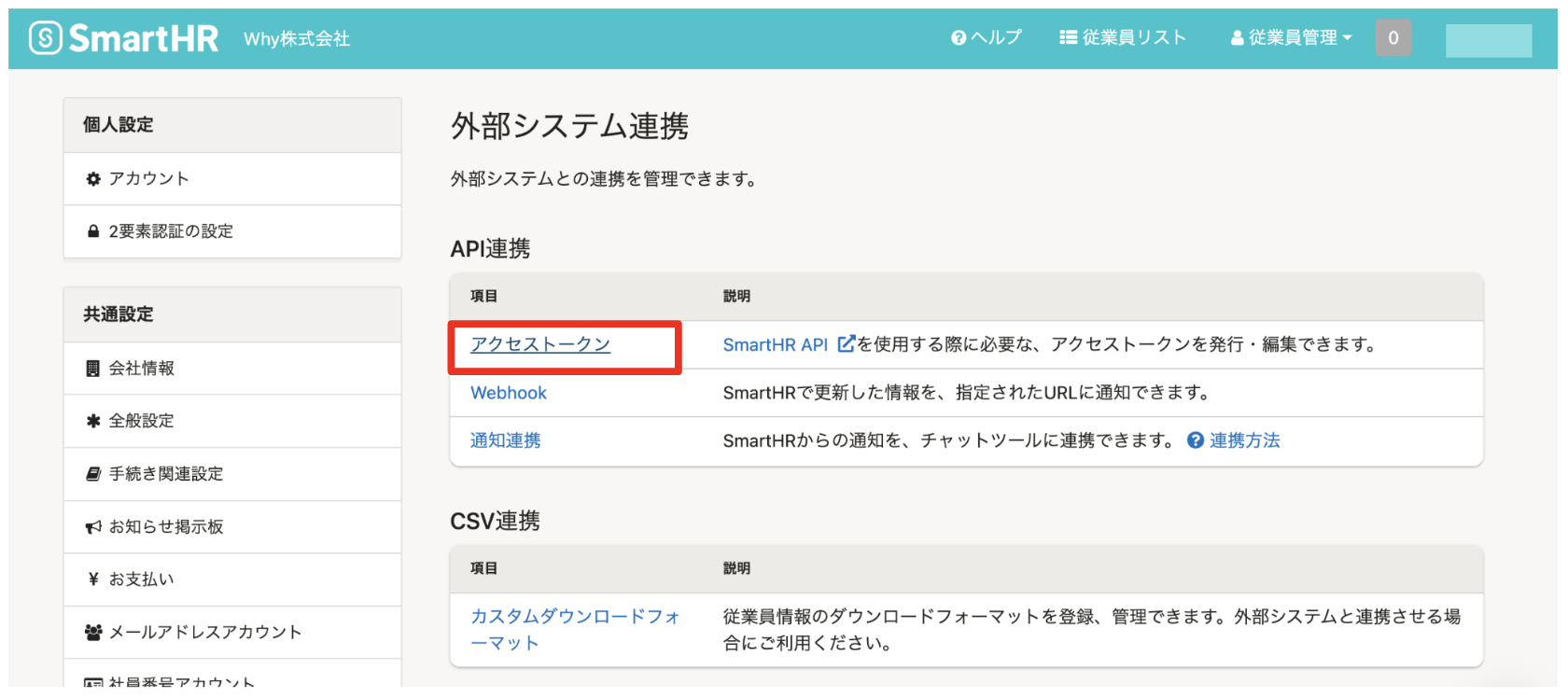The width and height of the screenshot is (1568, 698).
Task: Open the カスタムダウンロードフォーマット link
Action: 576,630
